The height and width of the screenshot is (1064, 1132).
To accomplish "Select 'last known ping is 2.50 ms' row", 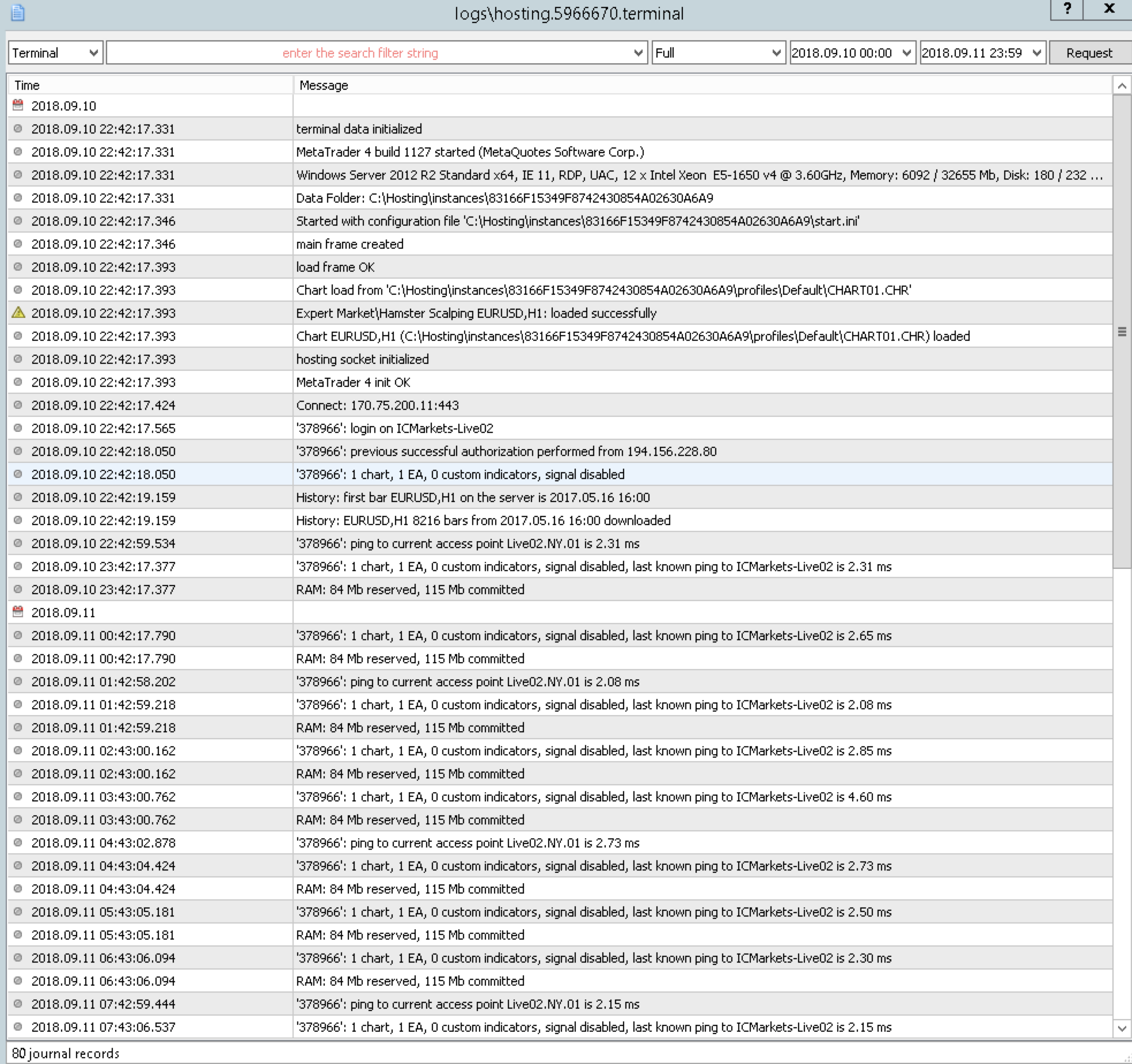I will (x=560, y=911).
